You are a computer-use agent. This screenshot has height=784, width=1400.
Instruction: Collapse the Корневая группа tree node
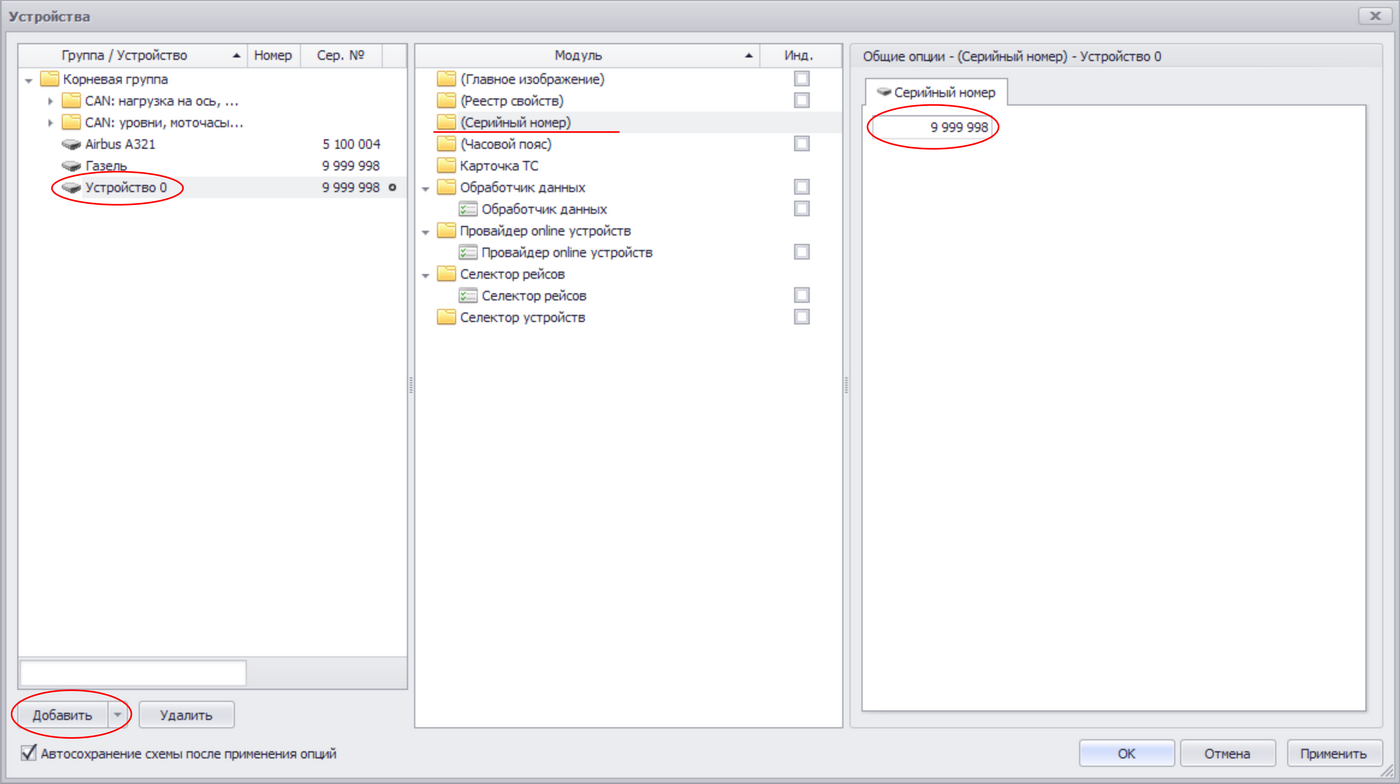tap(29, 80)
